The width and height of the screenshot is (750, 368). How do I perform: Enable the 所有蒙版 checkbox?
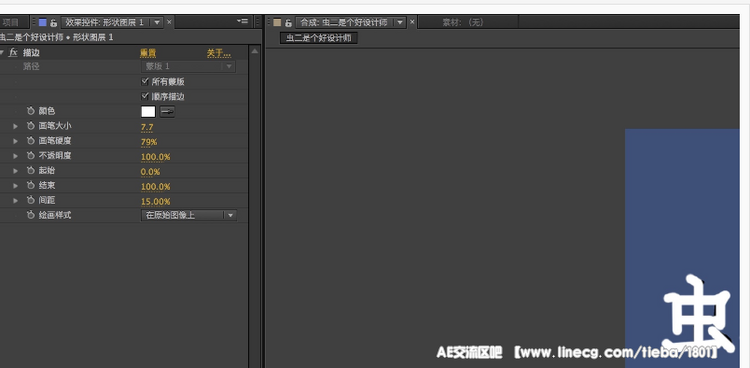(x=145, y=81)
